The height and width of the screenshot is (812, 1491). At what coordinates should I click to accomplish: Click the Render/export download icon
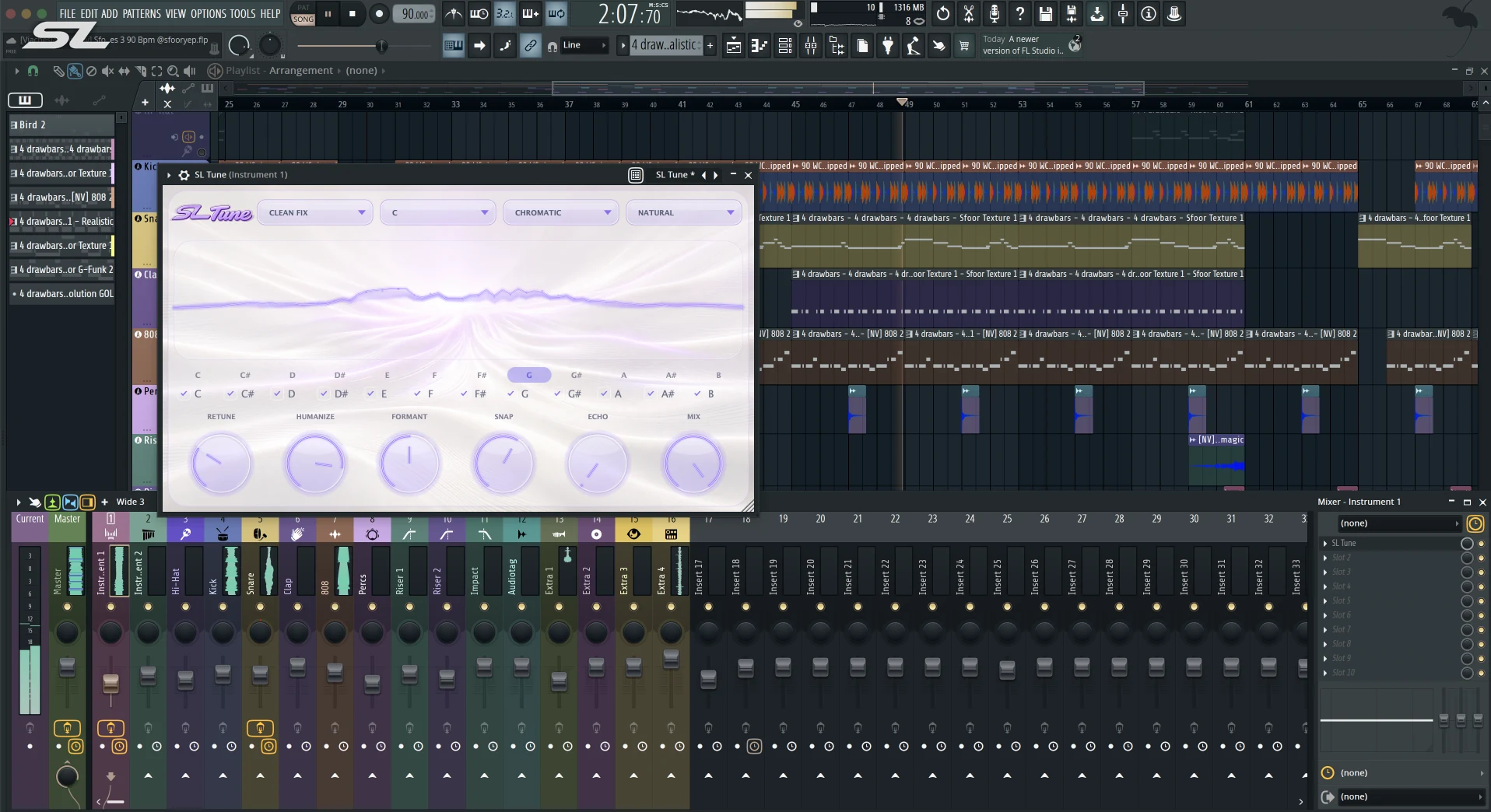[1097, 13]
